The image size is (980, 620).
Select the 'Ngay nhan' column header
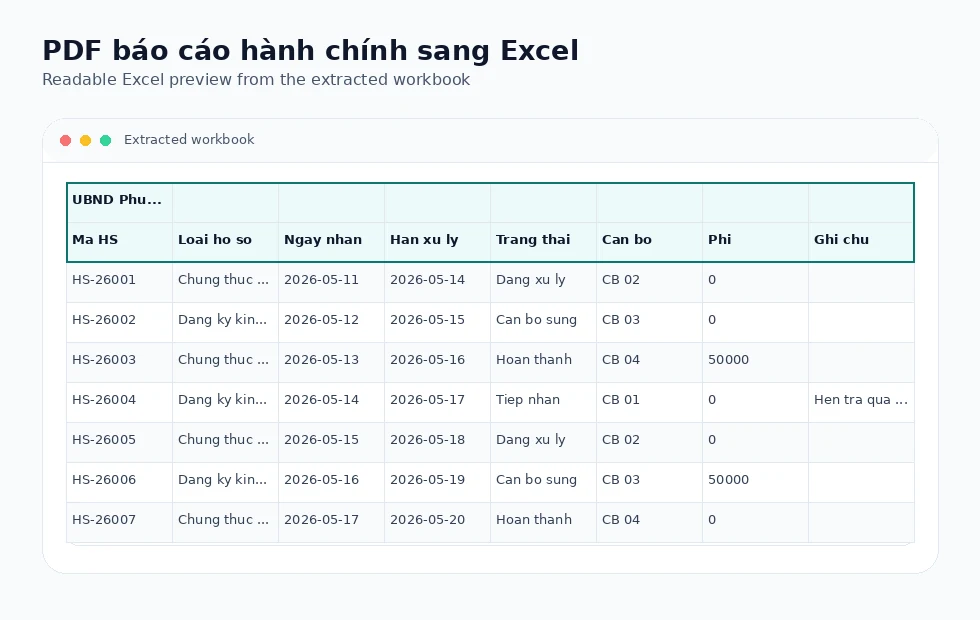click(331, 242)
